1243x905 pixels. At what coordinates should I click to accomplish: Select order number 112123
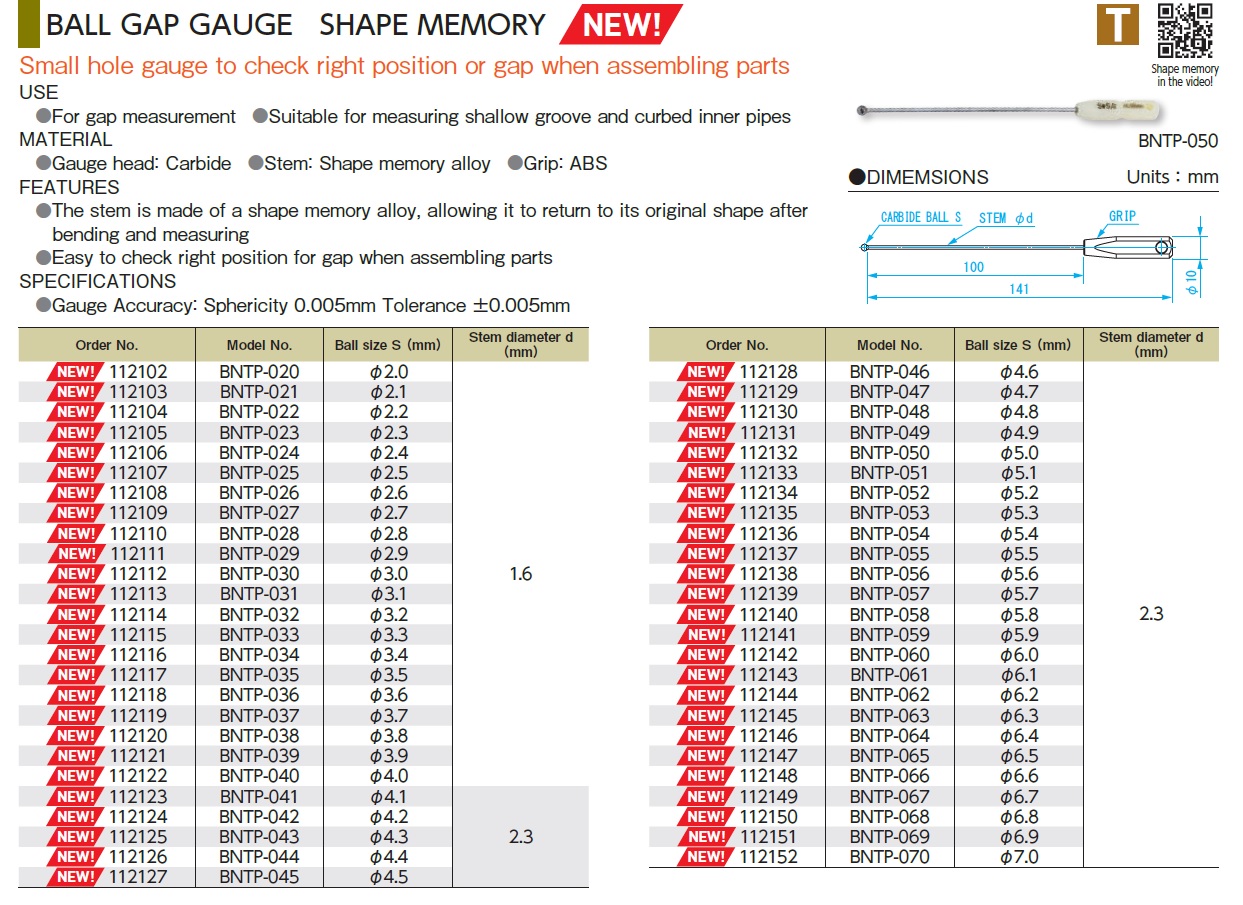tap(138, 797)
